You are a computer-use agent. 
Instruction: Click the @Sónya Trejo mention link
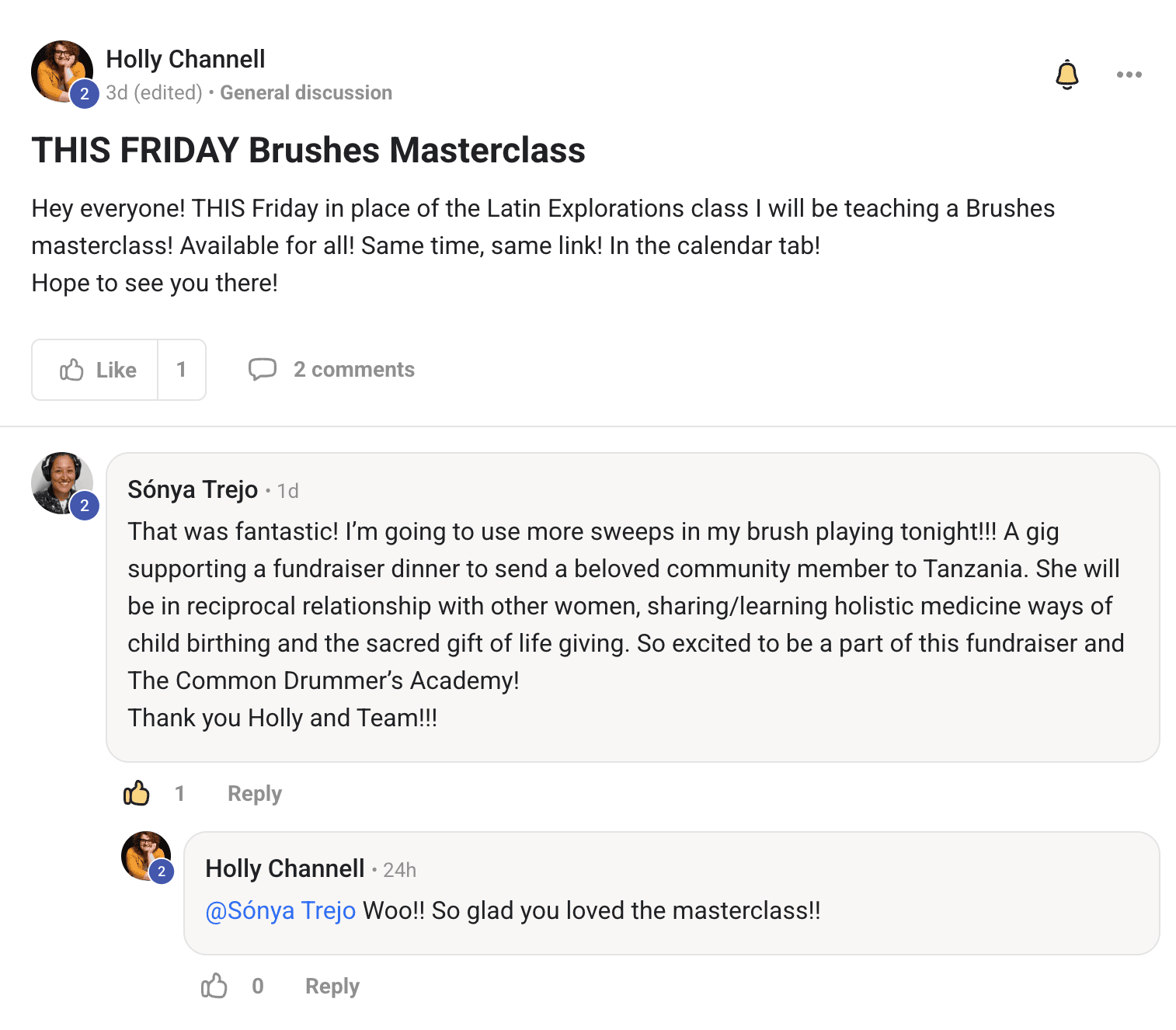[280, 910]
